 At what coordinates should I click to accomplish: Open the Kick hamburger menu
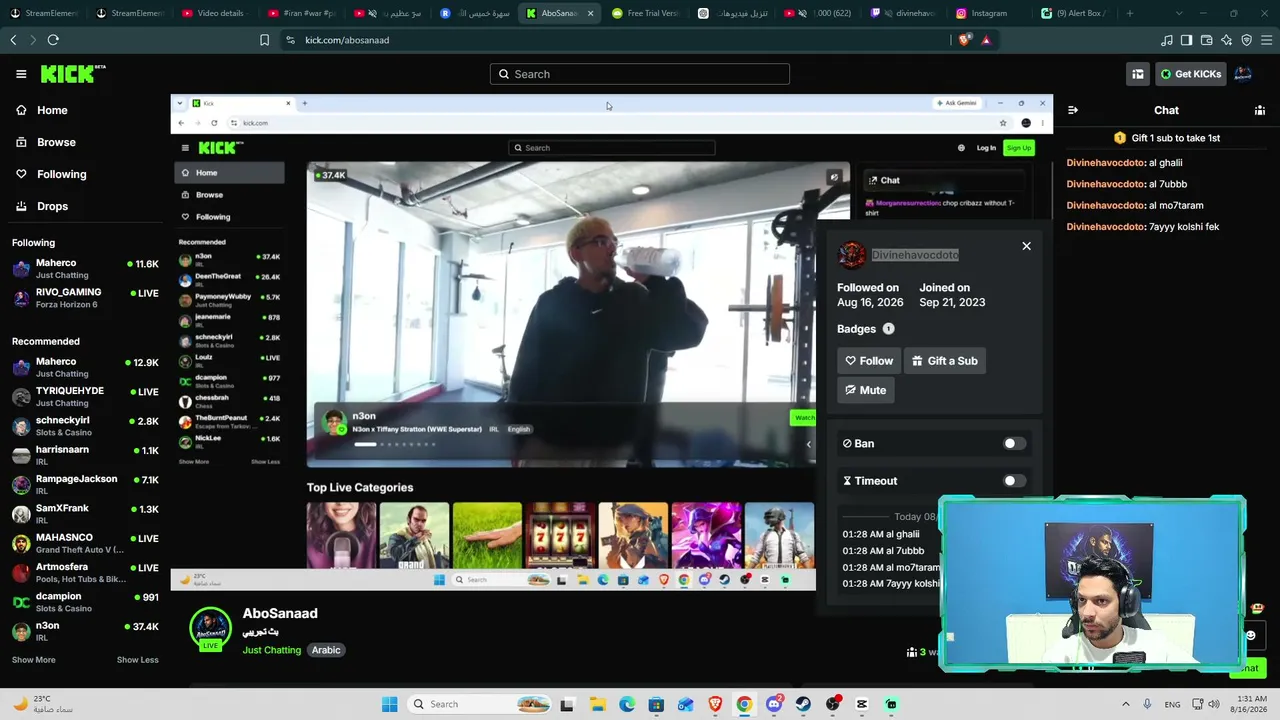pos(21,74)
